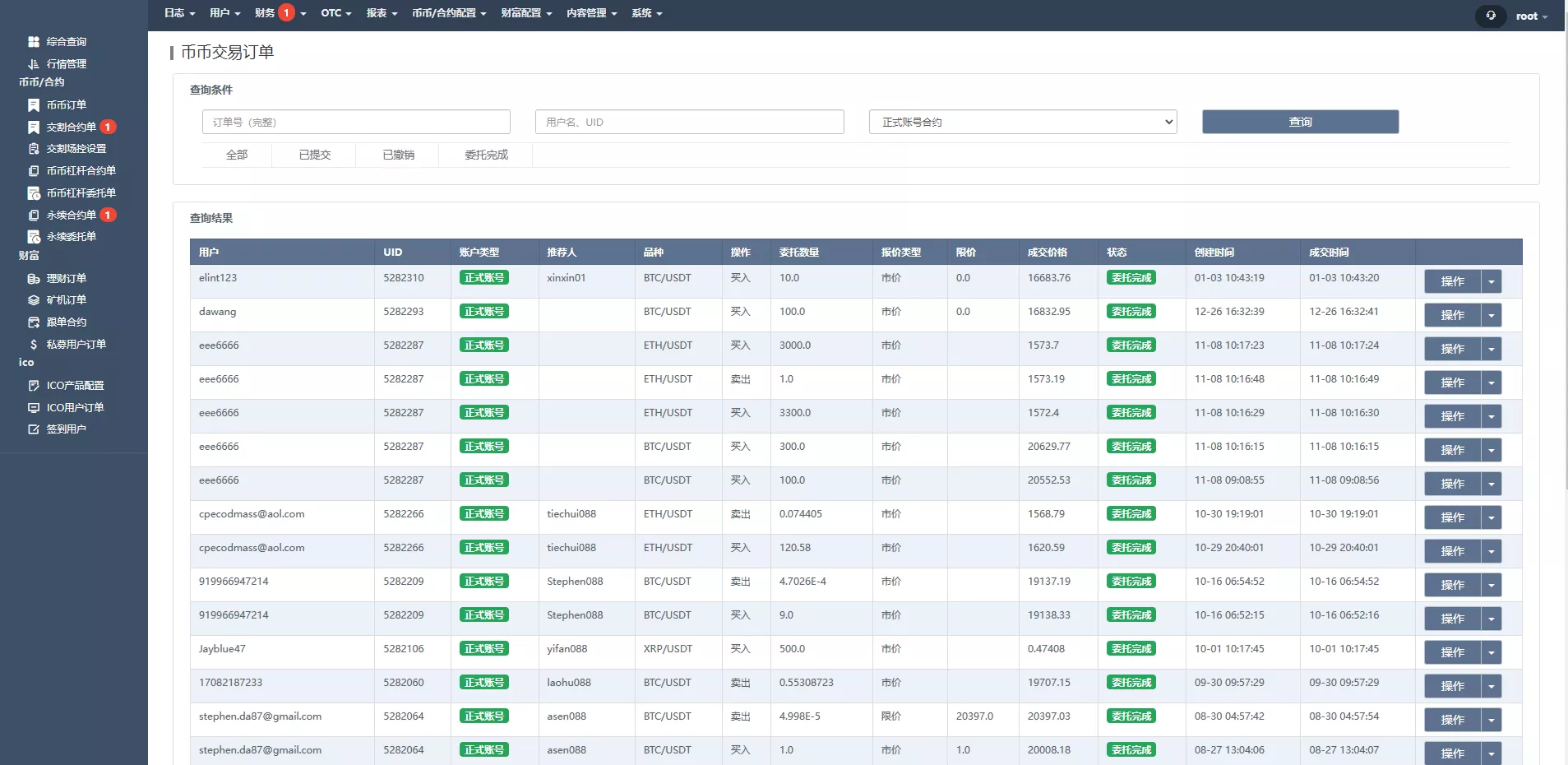Click the 矿机订单 layers icon

pyautogui.click(x=34, y=300)
